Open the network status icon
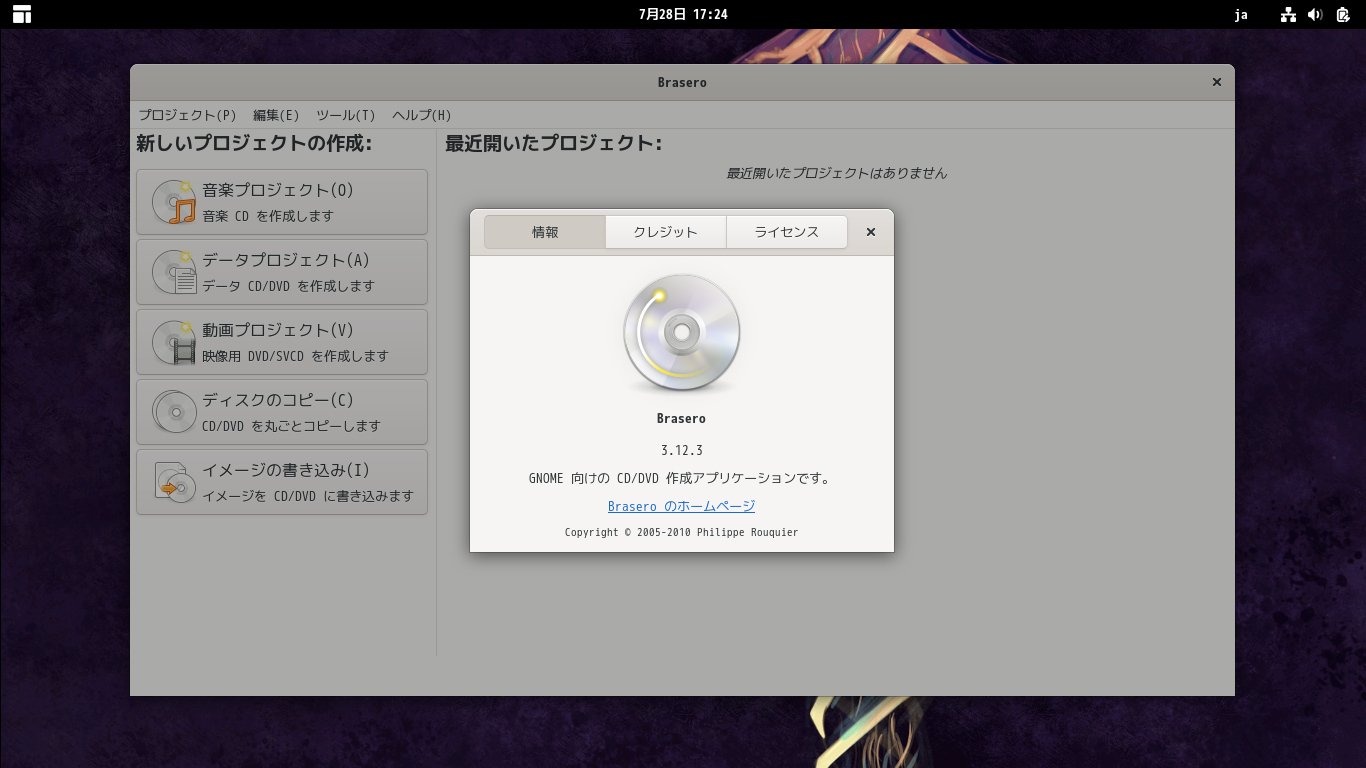The image size is (1366, 768). 1288,14
